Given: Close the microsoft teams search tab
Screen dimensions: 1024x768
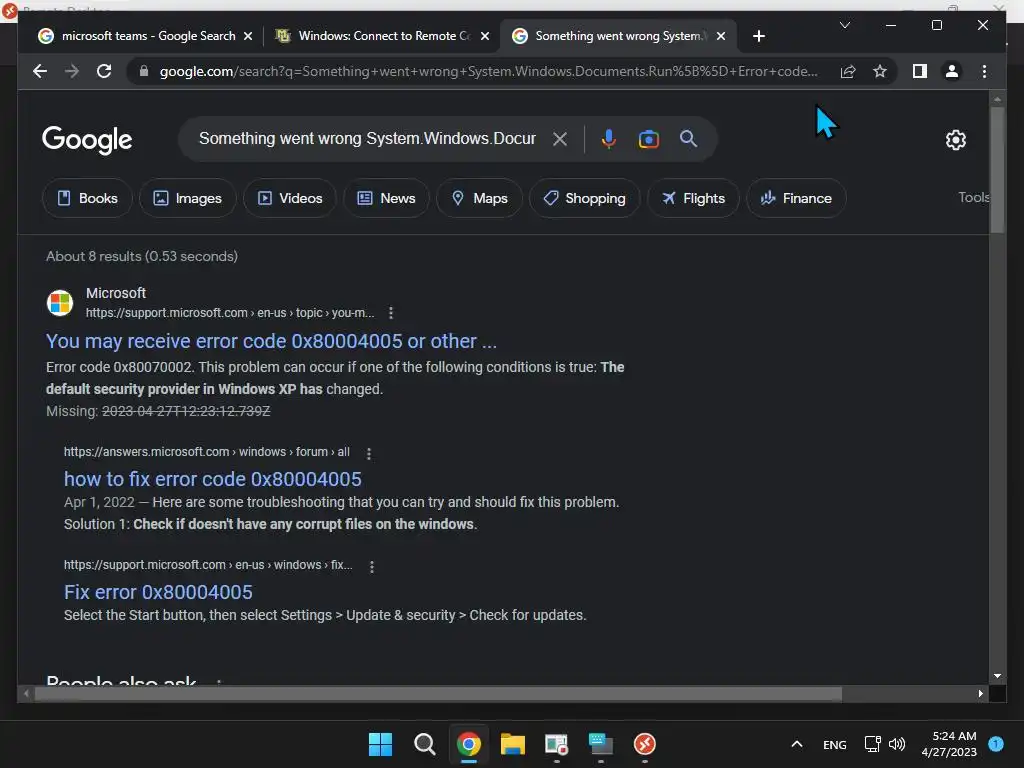Looking at the screenshot, I should [x=248, y=37].
